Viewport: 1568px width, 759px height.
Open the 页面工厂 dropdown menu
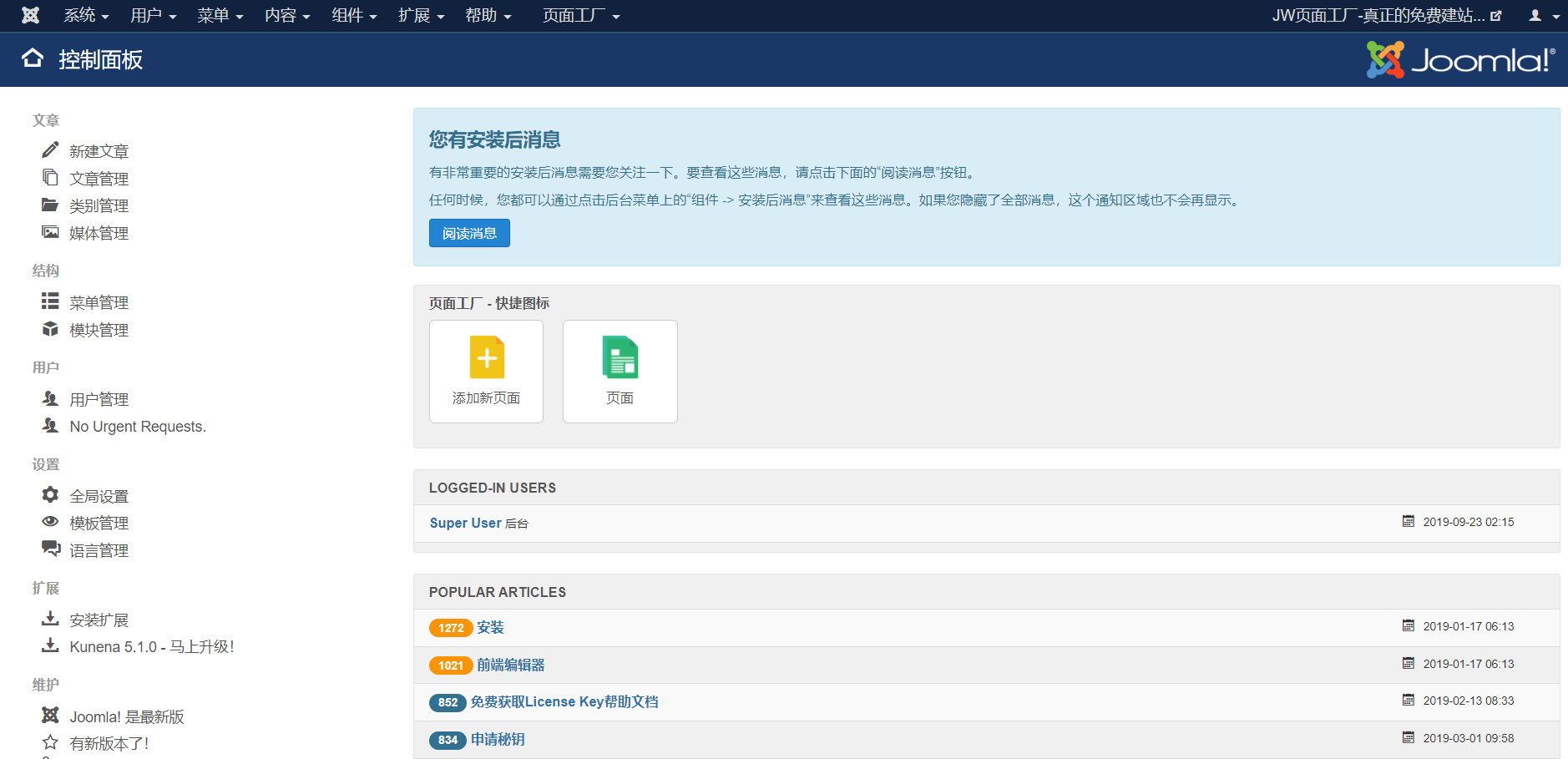pyautogui.click(x=581, y=16)
